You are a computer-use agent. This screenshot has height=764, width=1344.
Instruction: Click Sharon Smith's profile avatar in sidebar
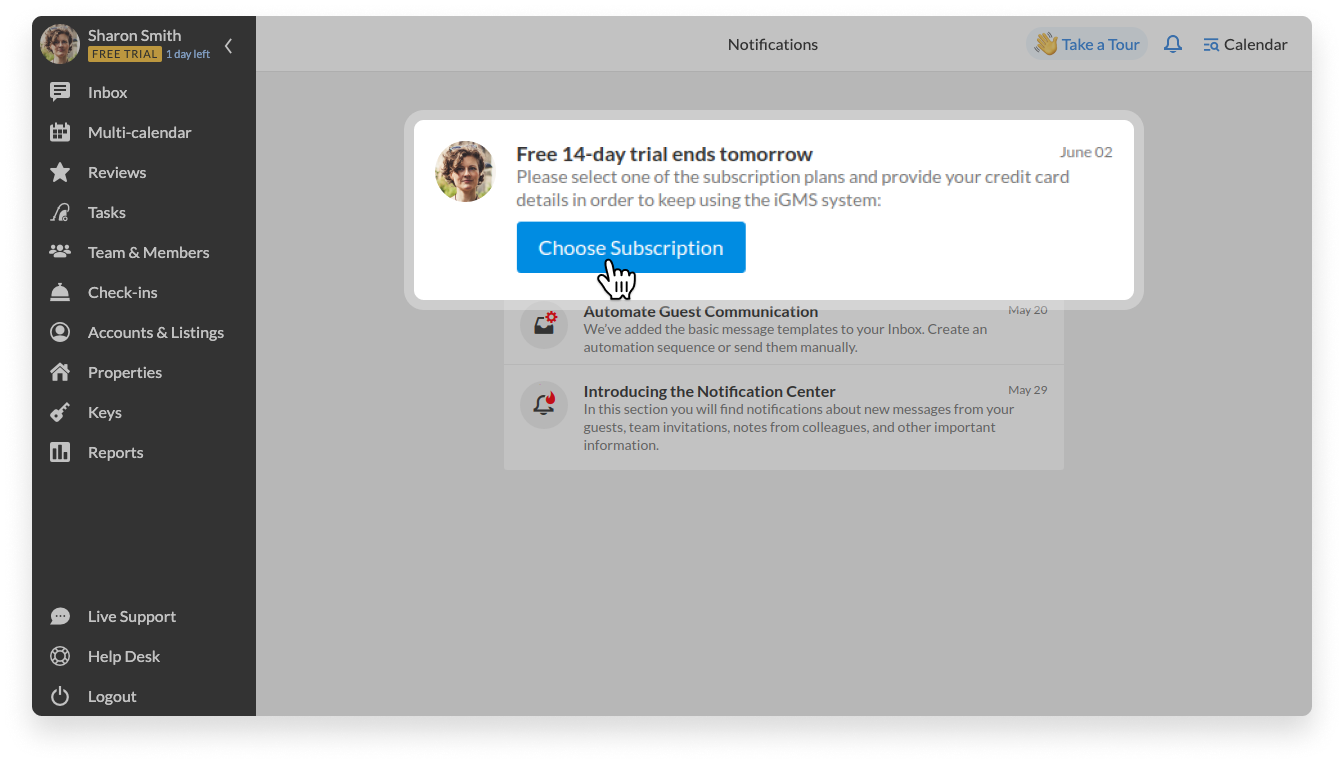(60, 44)
